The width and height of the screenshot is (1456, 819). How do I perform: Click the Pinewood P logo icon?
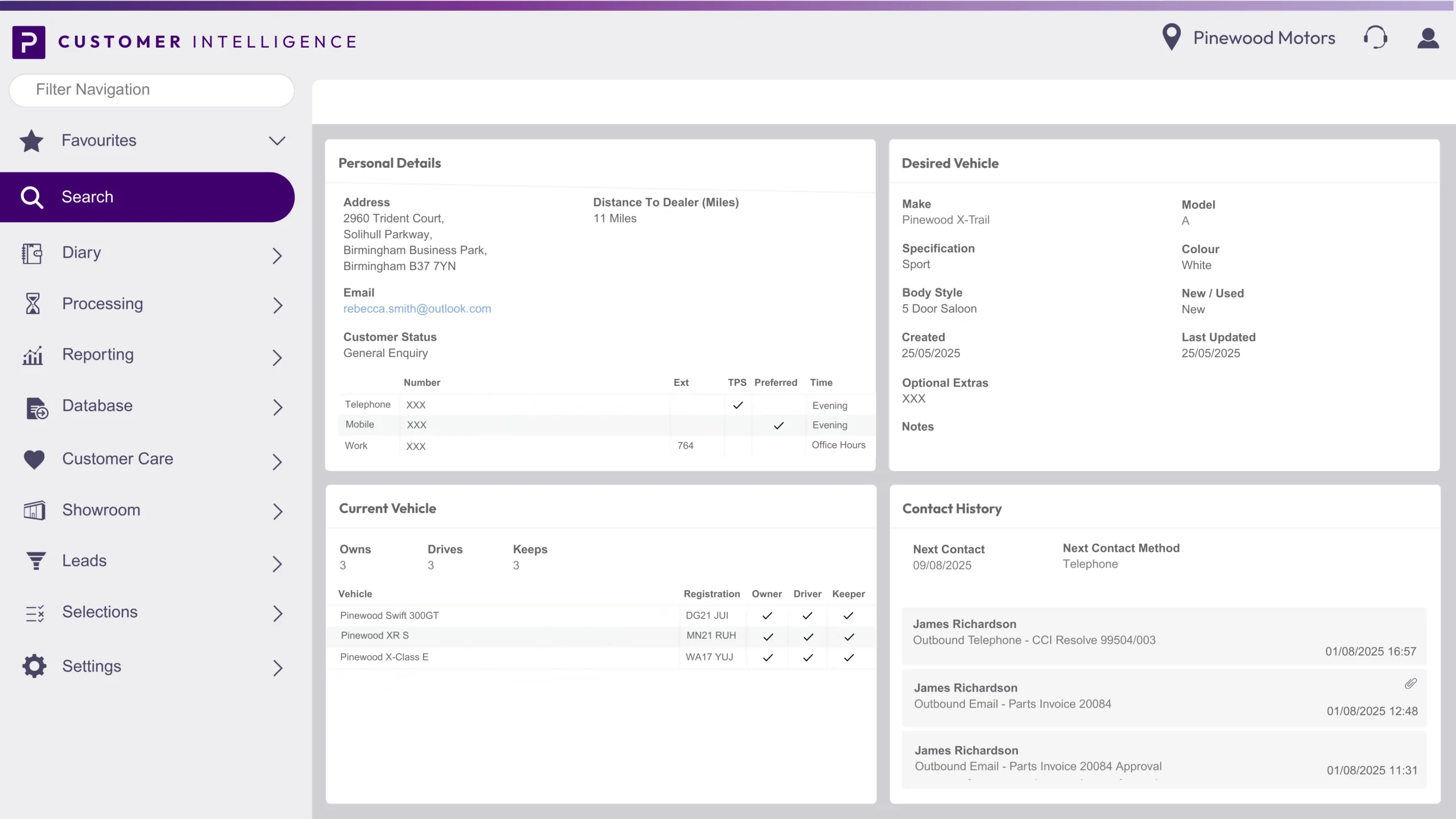click(29, 42)
